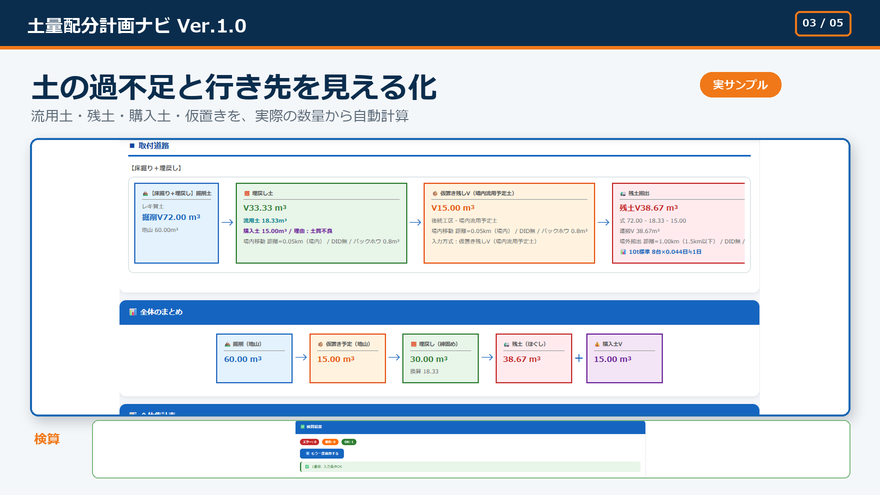Screen dimensions: 880x495
Task: Select the green OK count pill
Action: tap(349, 442)
